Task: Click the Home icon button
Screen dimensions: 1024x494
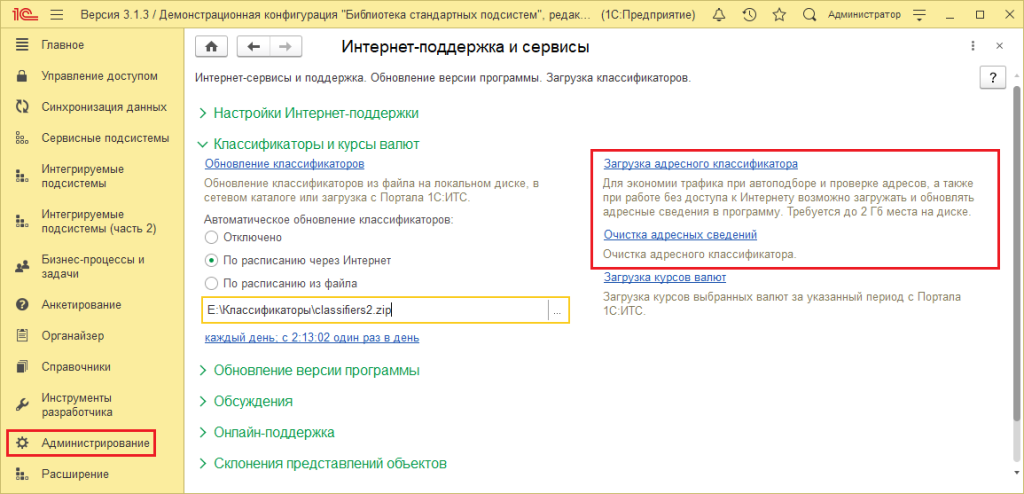Action: click(210, 47)
